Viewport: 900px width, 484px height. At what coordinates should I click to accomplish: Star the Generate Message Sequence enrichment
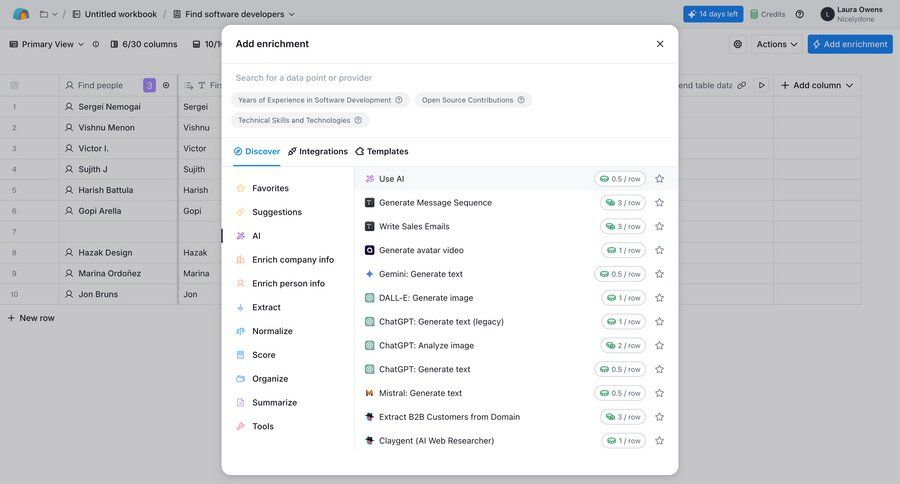660,203
